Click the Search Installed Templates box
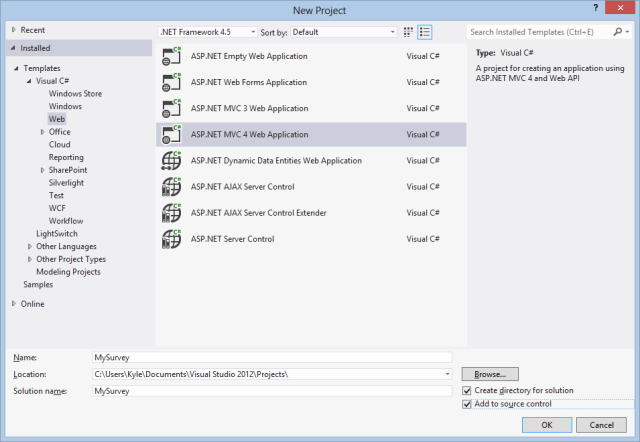640x442 pixels. tap(539, 32)
